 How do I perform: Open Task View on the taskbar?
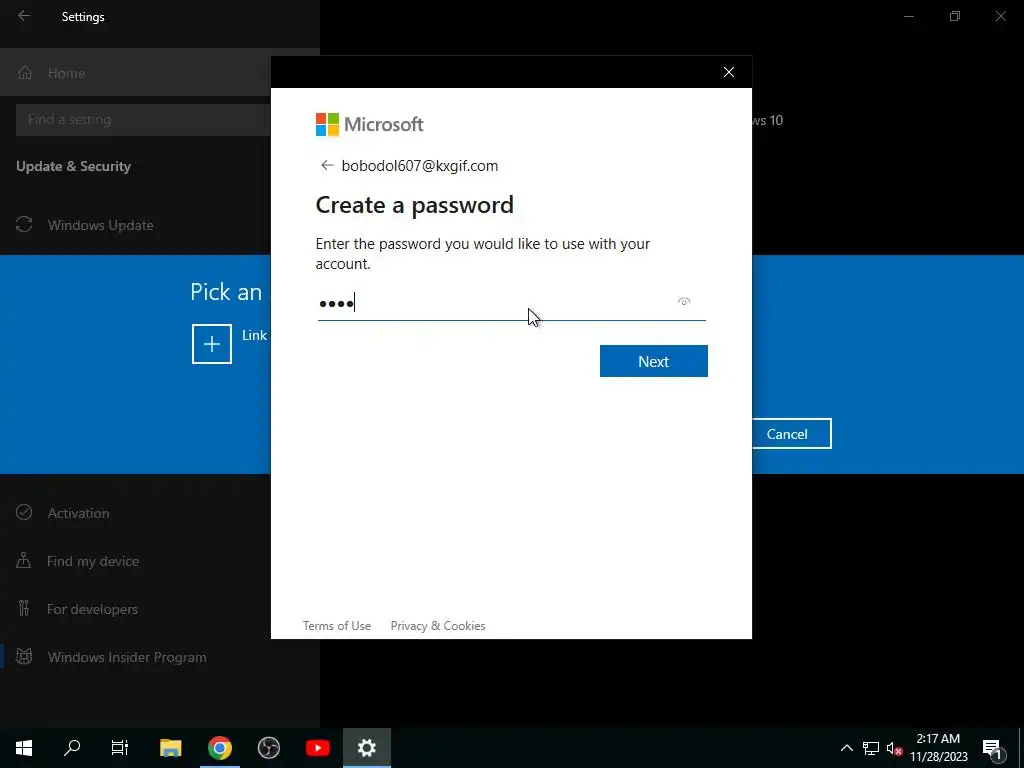(120, 748)
